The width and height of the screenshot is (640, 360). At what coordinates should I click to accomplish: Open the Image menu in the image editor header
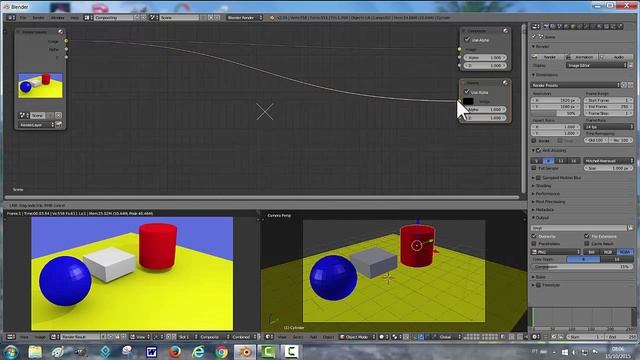(x=40, y=337)
